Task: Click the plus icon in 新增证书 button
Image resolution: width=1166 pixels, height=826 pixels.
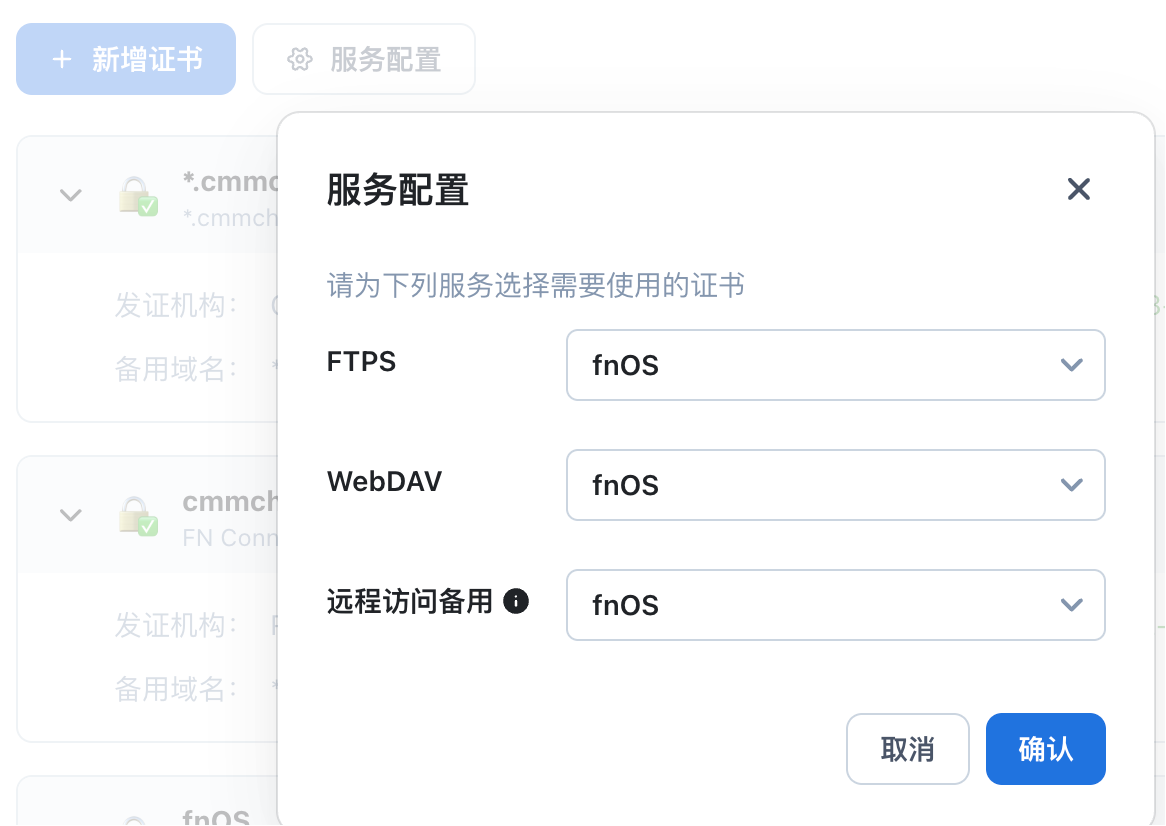Action: [62, 60]
